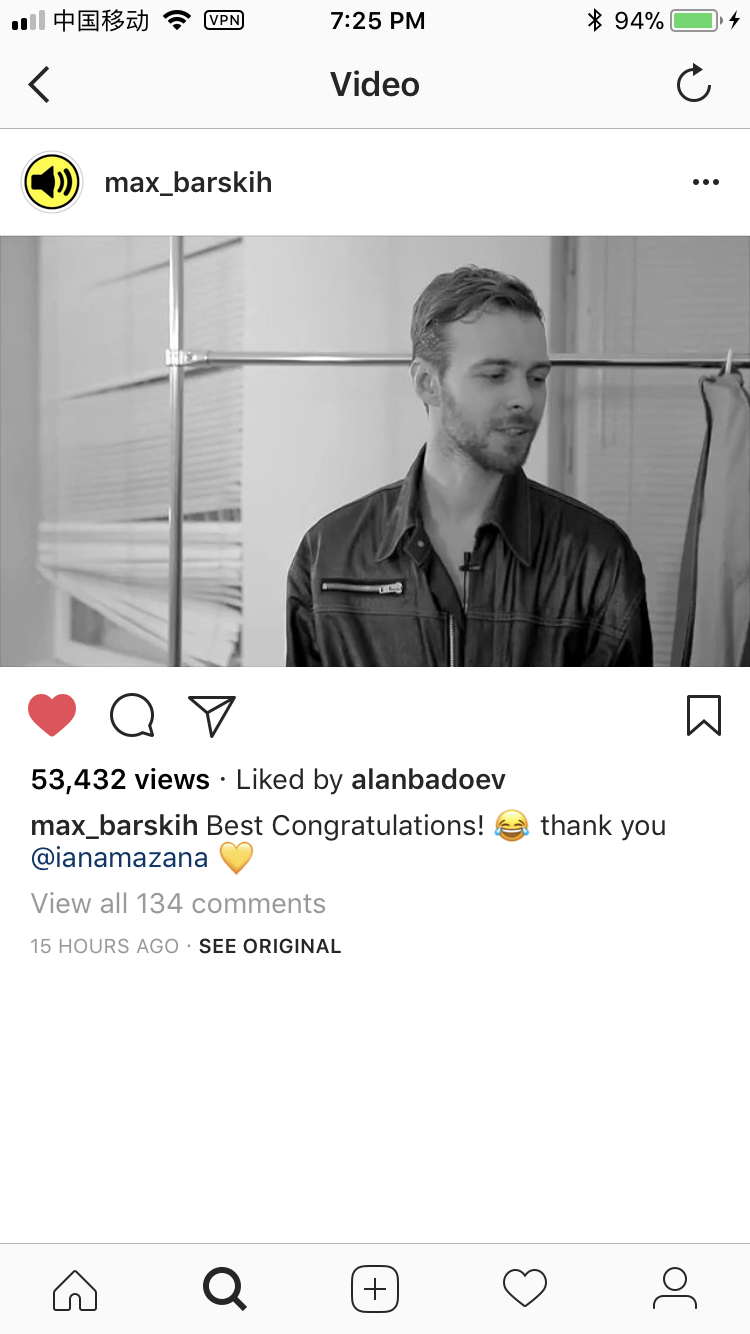Open comments with the speech bubble icon
This screenshot has width=750, height=1334.
(132, 716)
